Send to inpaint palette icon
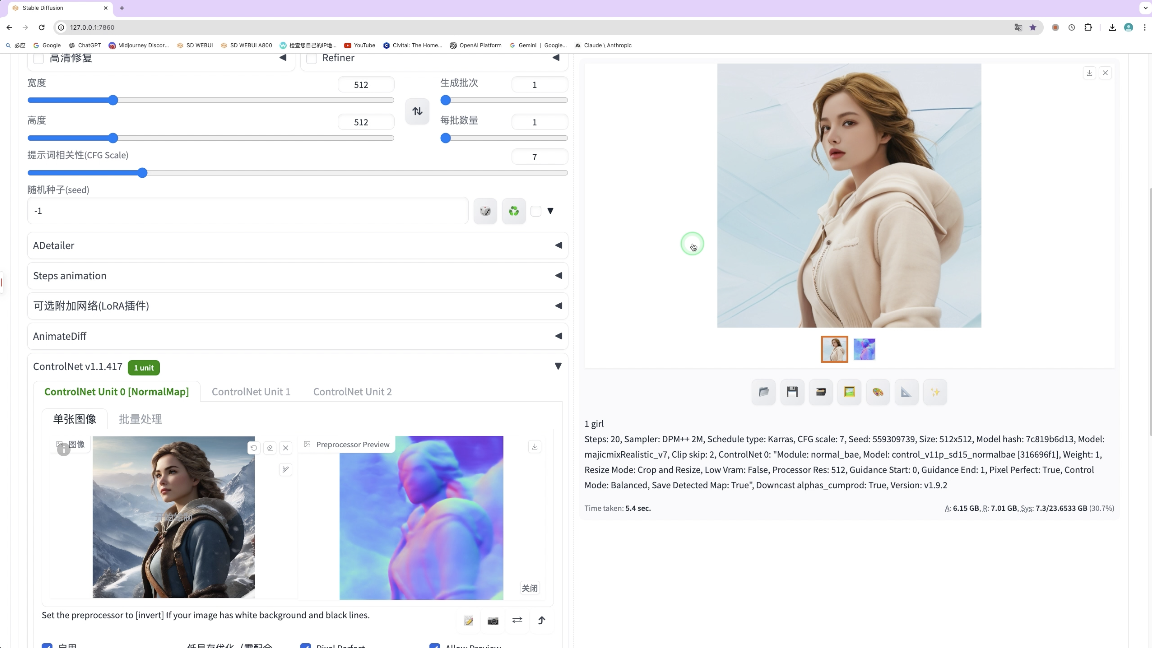The height and width of the screenshot is (648, 1152). pyautogui.click(x=878, y=392)
